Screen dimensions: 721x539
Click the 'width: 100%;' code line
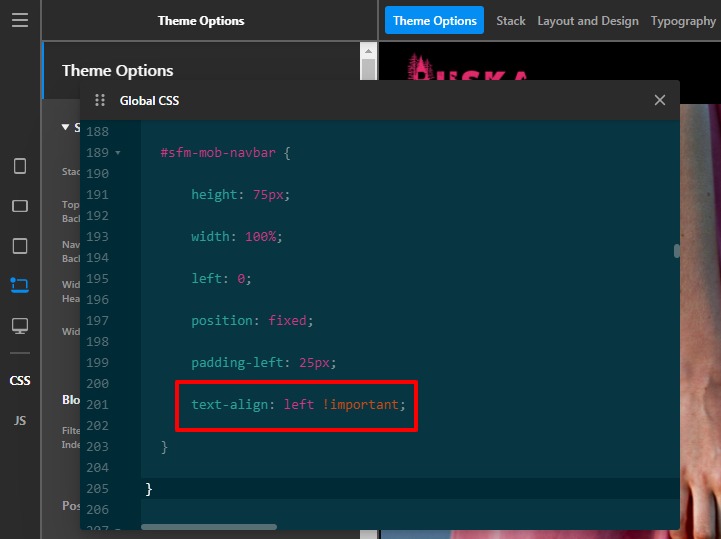[237, 236]
